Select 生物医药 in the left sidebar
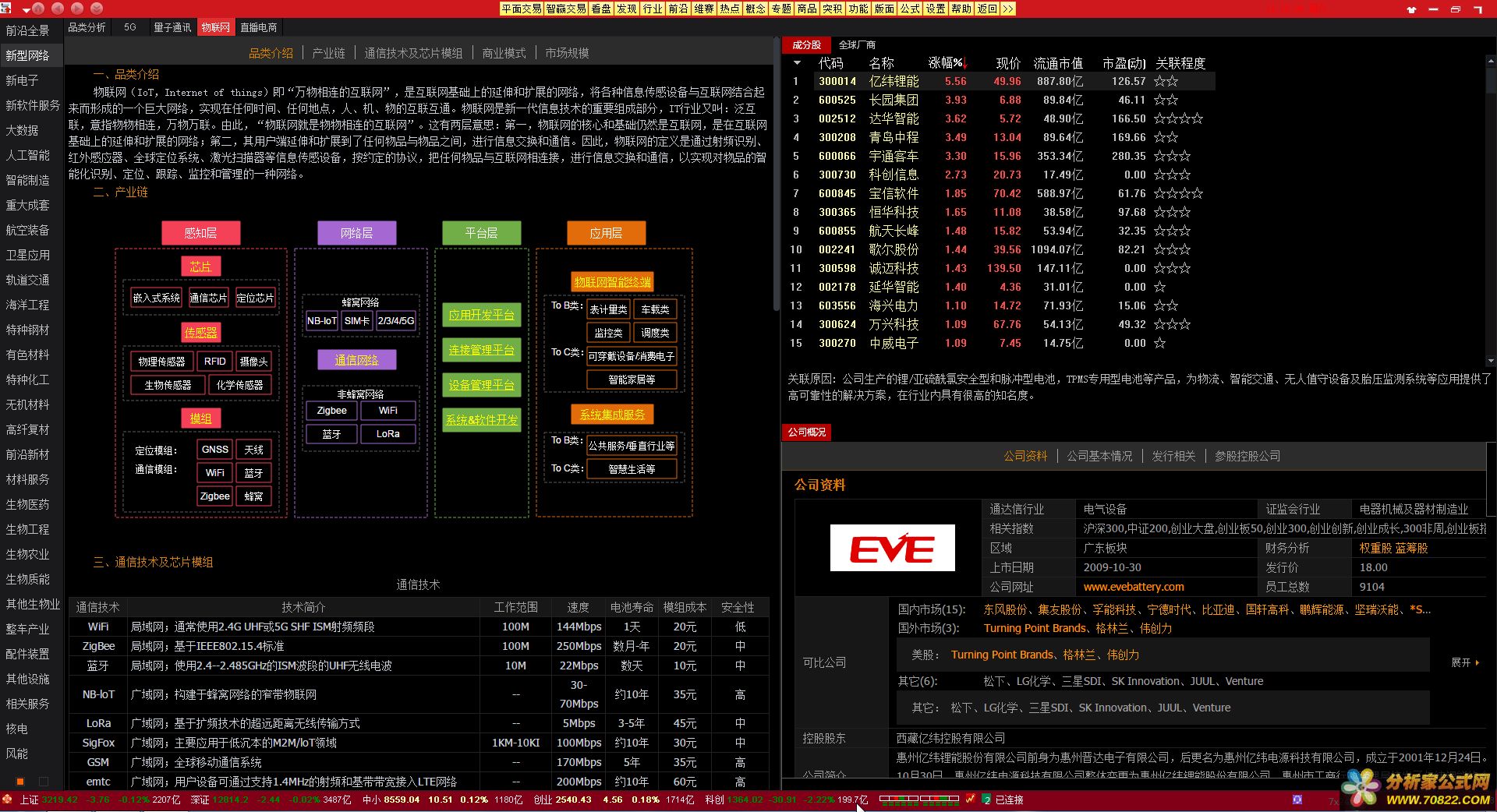 [28, 504]
